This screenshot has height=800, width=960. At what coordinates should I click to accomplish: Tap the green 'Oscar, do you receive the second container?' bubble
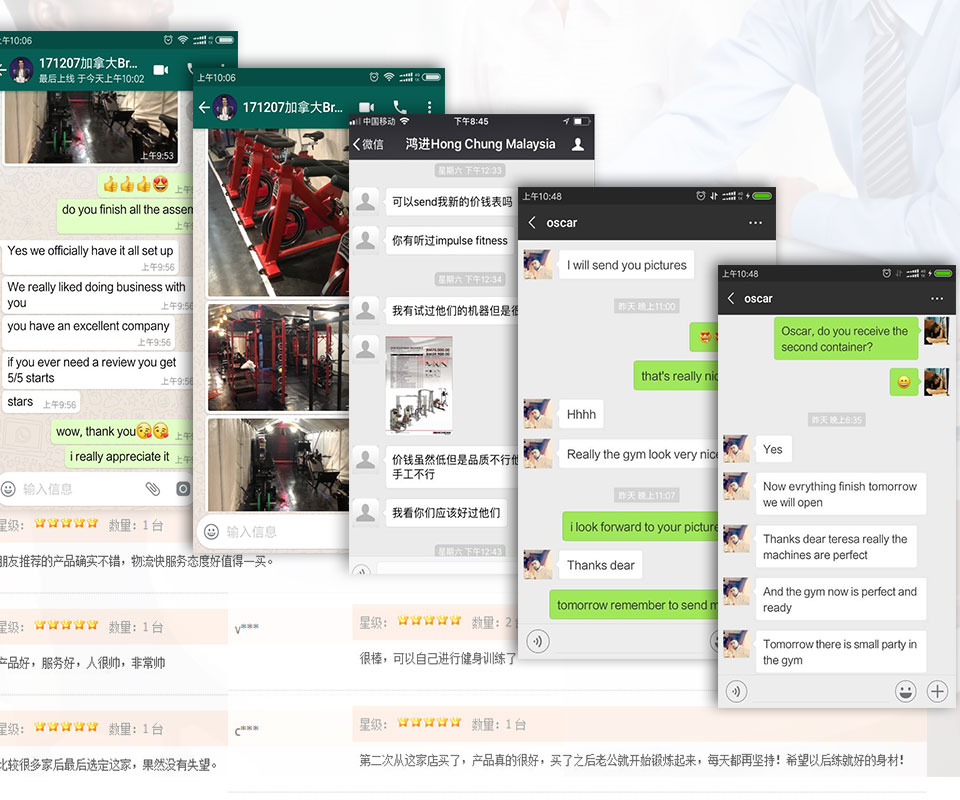coord(845,339)
